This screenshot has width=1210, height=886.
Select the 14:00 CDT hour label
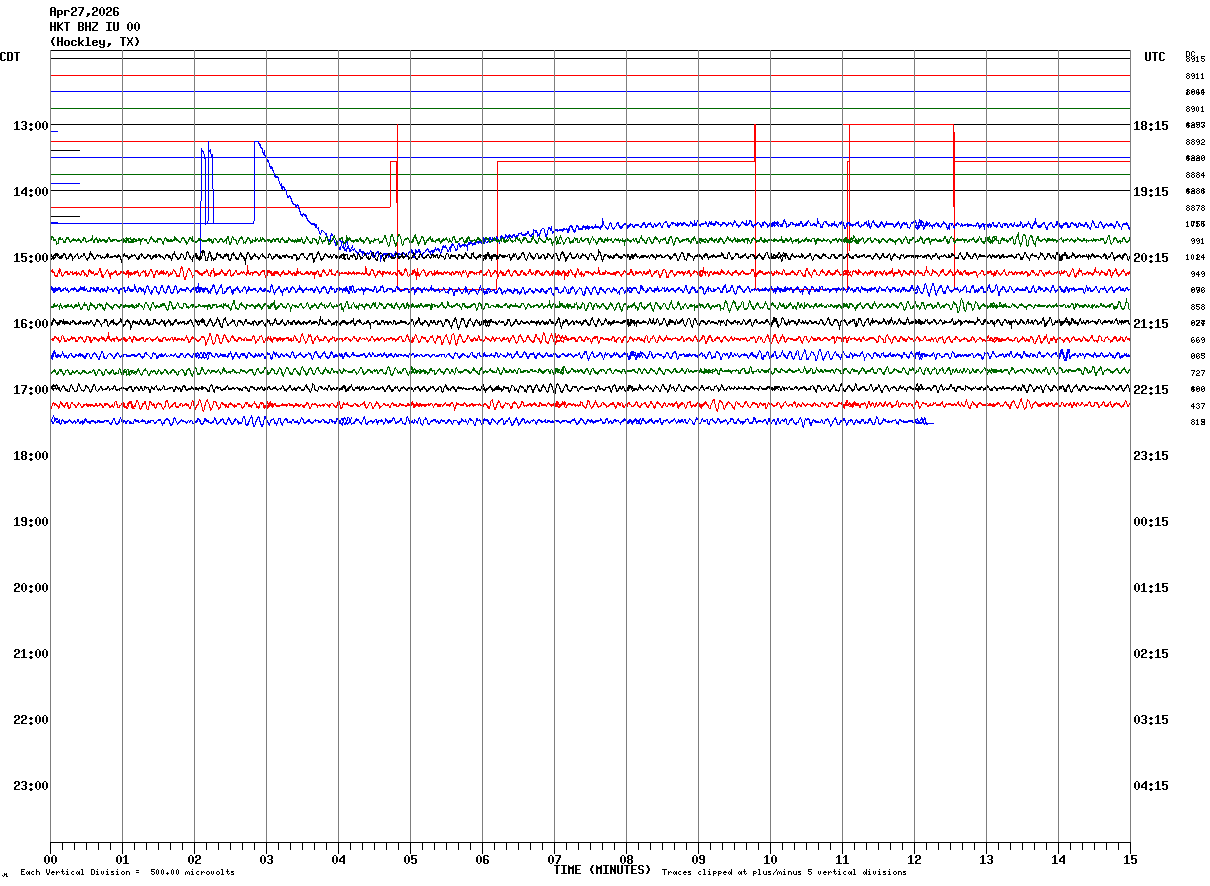coord(31,192)
